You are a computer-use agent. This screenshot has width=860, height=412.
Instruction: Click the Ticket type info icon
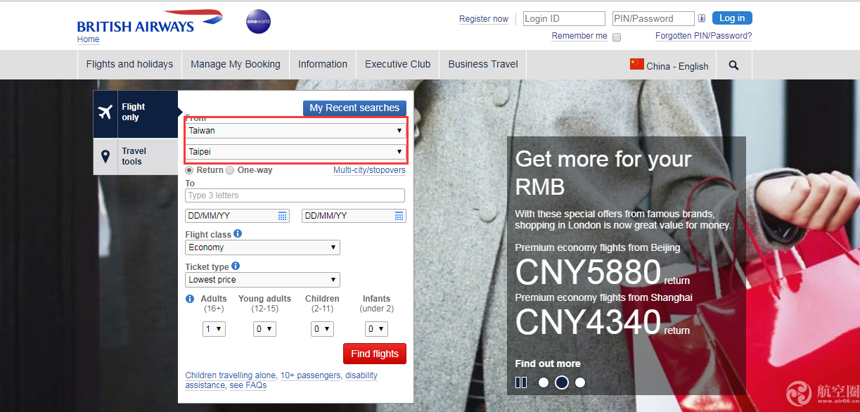point(235,266)
